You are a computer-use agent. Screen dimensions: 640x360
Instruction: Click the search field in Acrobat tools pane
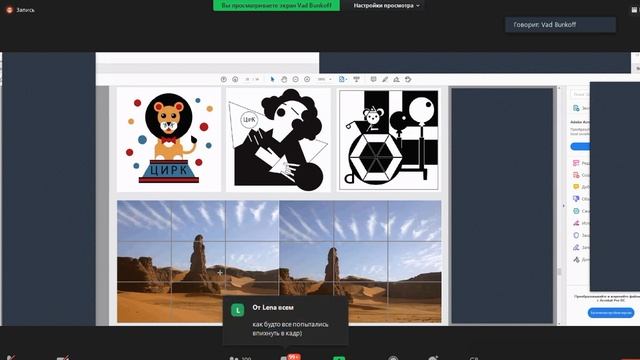click(580, 94)
